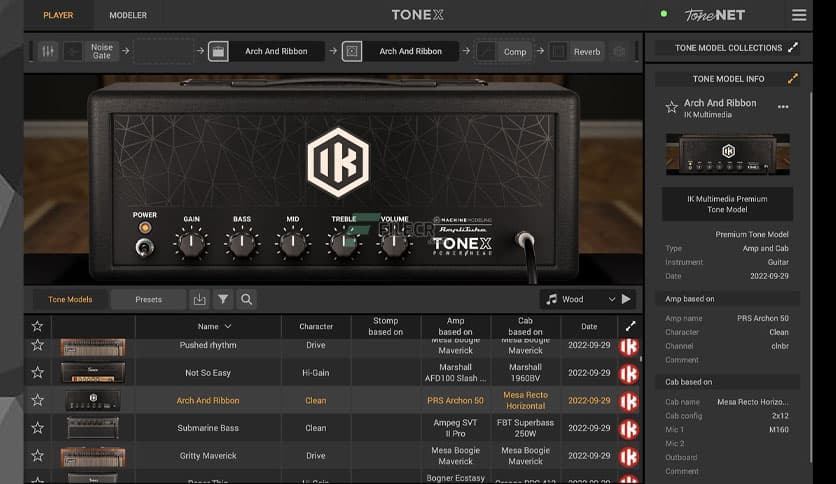Screen dimensions: 836x484
Task: Open the Presets tab
Action: point(148,300)
